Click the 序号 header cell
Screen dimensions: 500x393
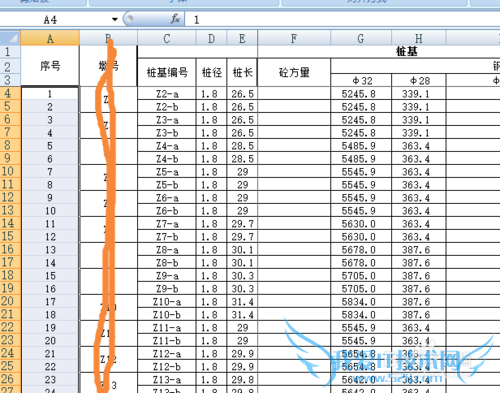pyautogui.click(x=50, y=66)
